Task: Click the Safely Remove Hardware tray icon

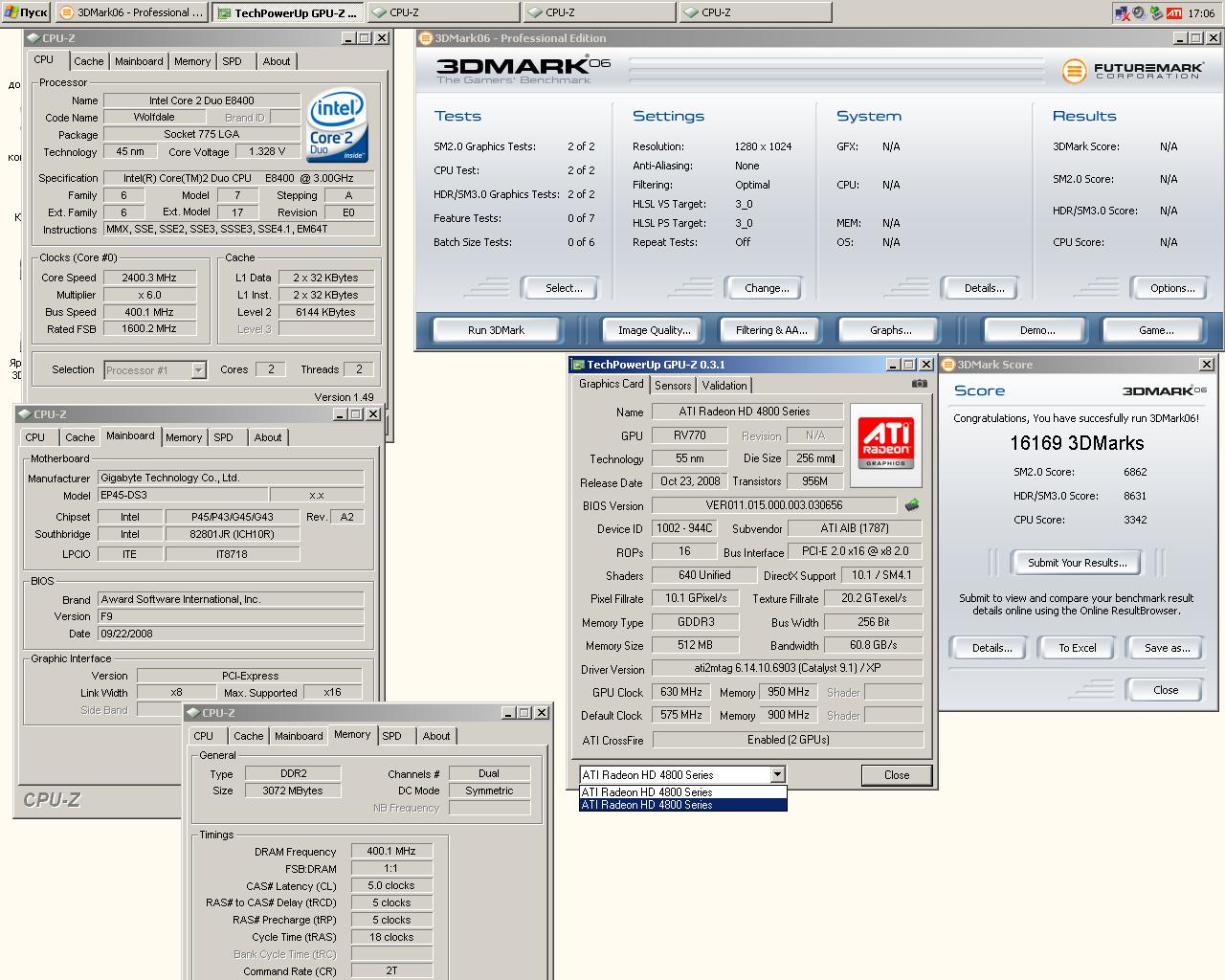Action: pos(1156,12)
